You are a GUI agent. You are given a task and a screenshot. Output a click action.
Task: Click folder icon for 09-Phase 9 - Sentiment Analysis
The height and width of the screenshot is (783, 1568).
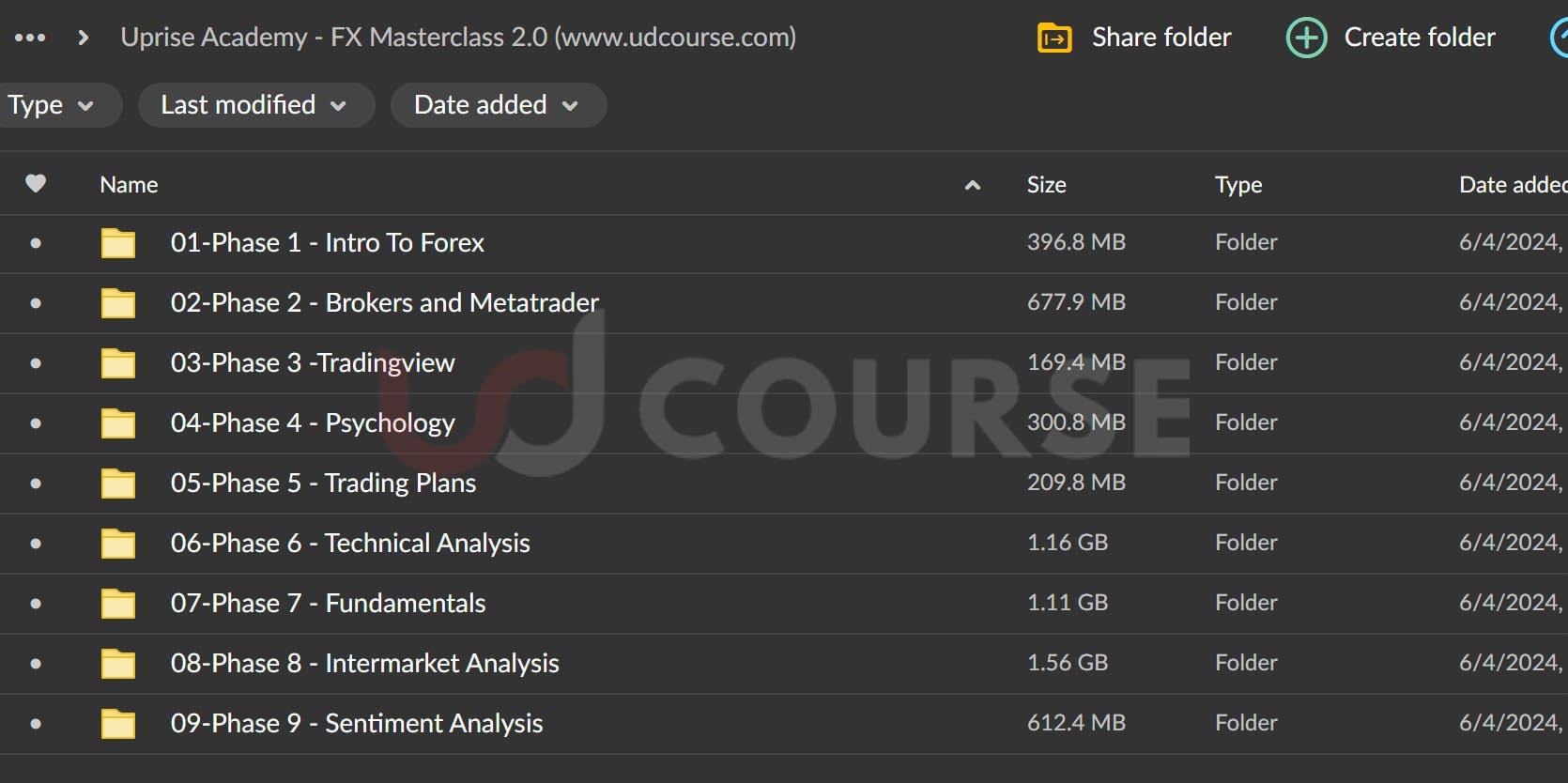tap(118, 724)
